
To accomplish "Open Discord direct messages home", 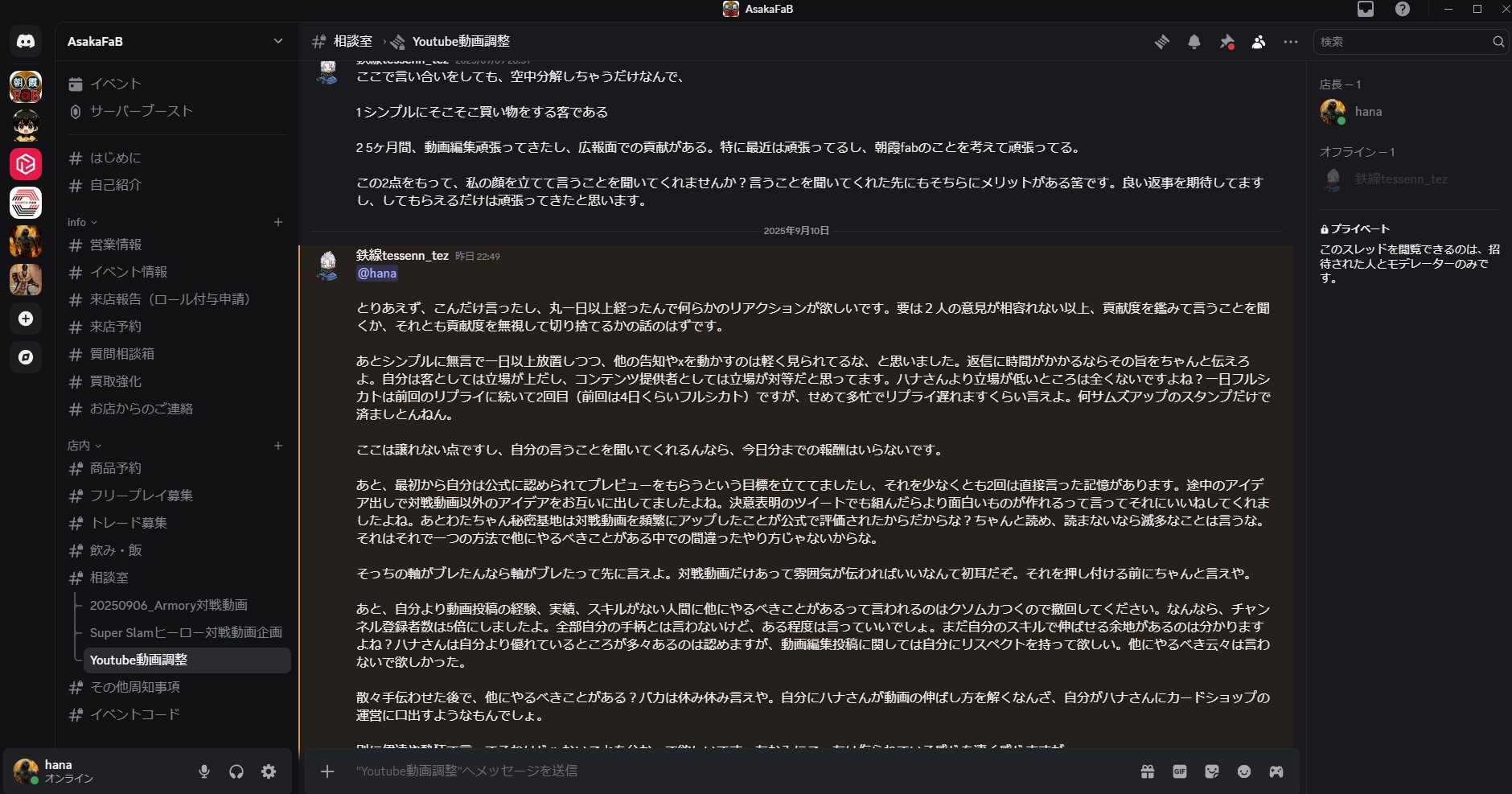I will coord(26,41).
